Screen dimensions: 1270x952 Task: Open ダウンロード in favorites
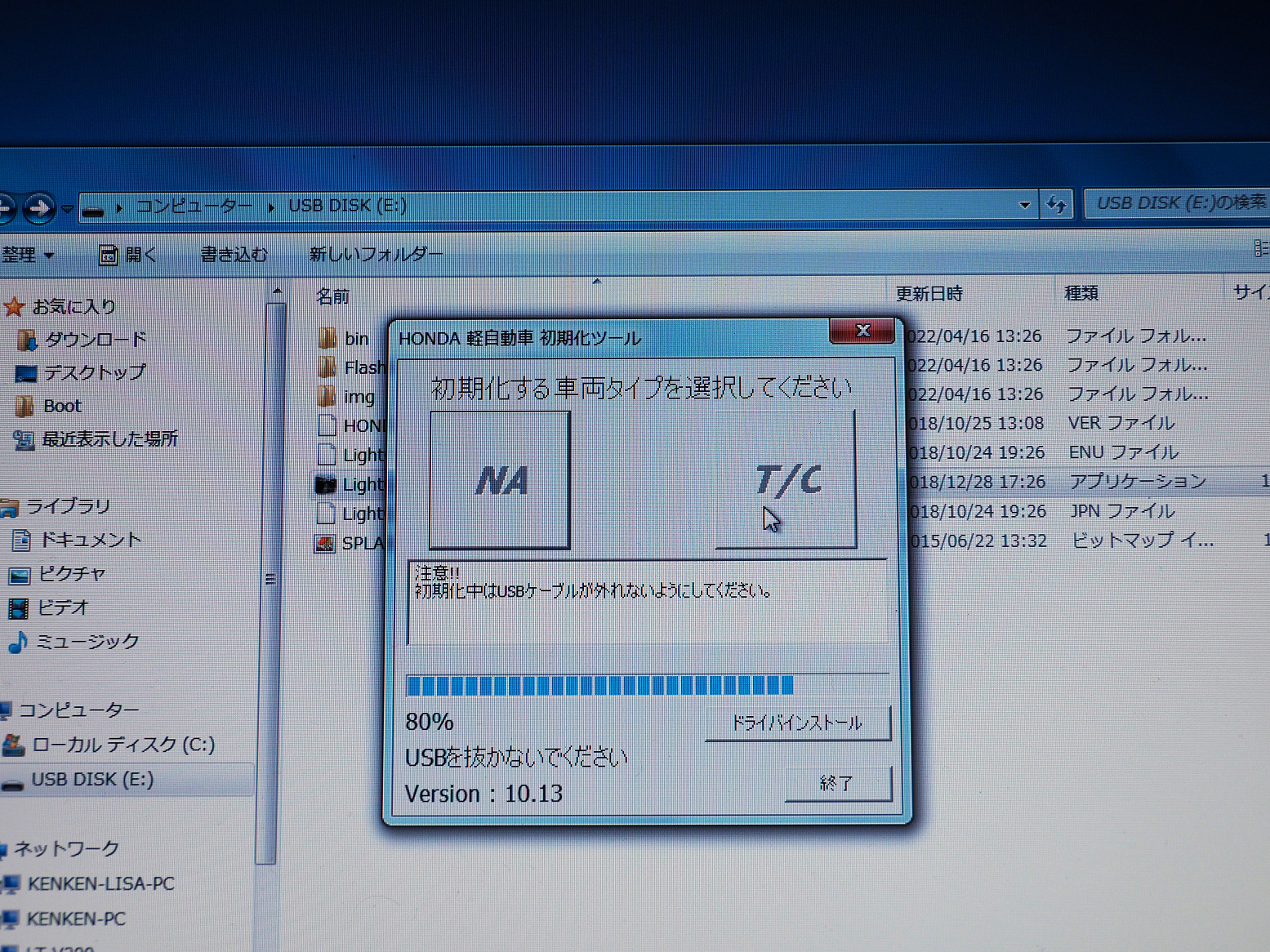(x=96, y=340)
